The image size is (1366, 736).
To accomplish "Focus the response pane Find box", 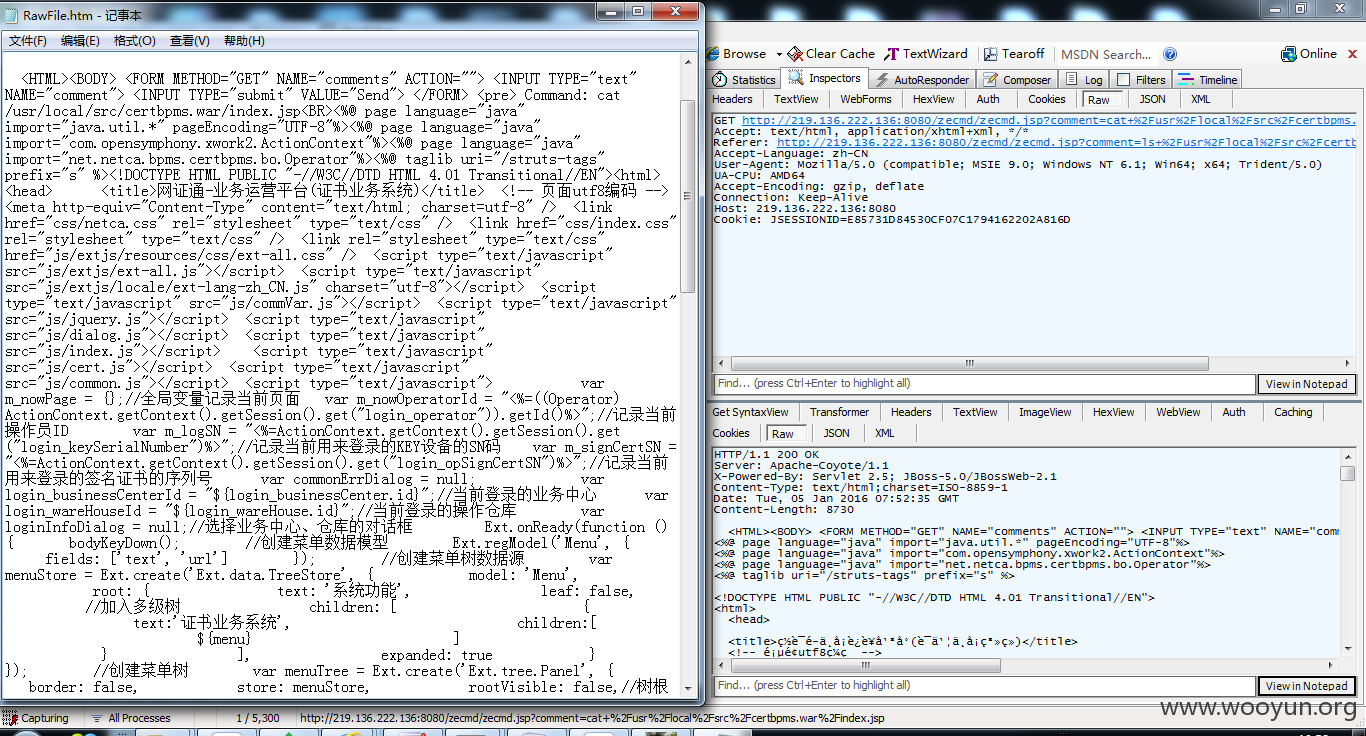I will click(984, 686).
